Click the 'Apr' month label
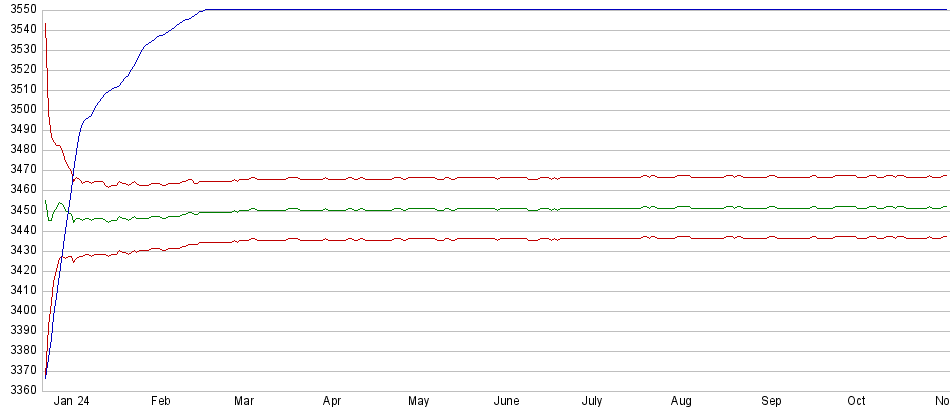 333,402
